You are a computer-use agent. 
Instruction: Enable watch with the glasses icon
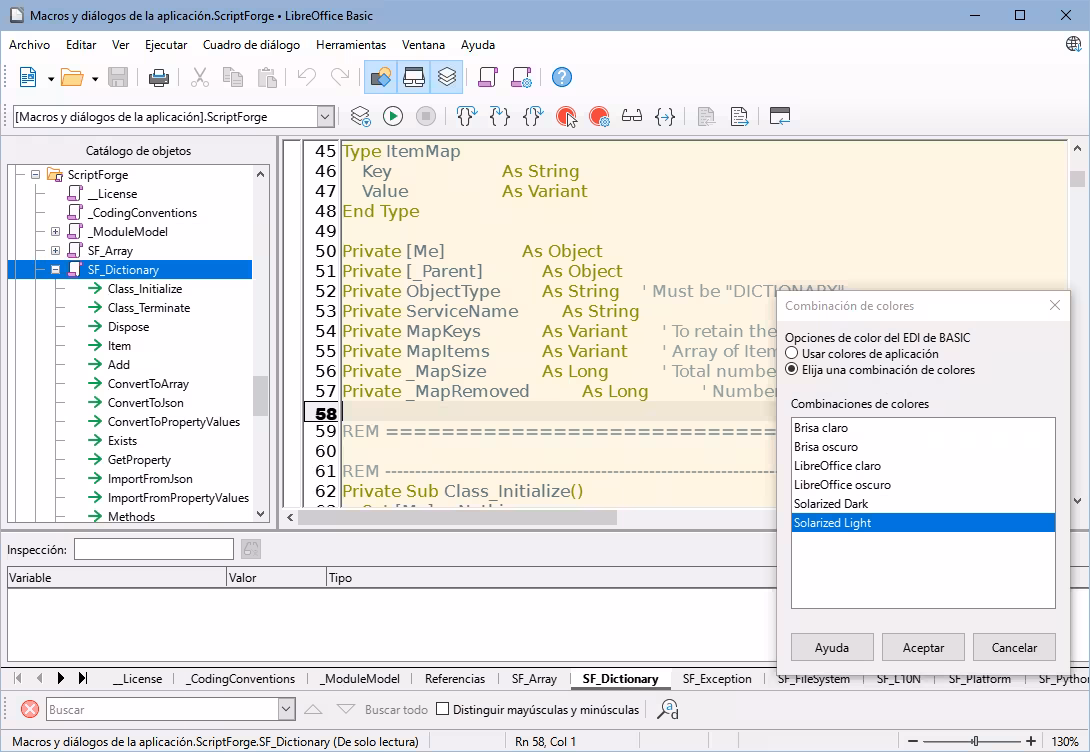point(632,116)
